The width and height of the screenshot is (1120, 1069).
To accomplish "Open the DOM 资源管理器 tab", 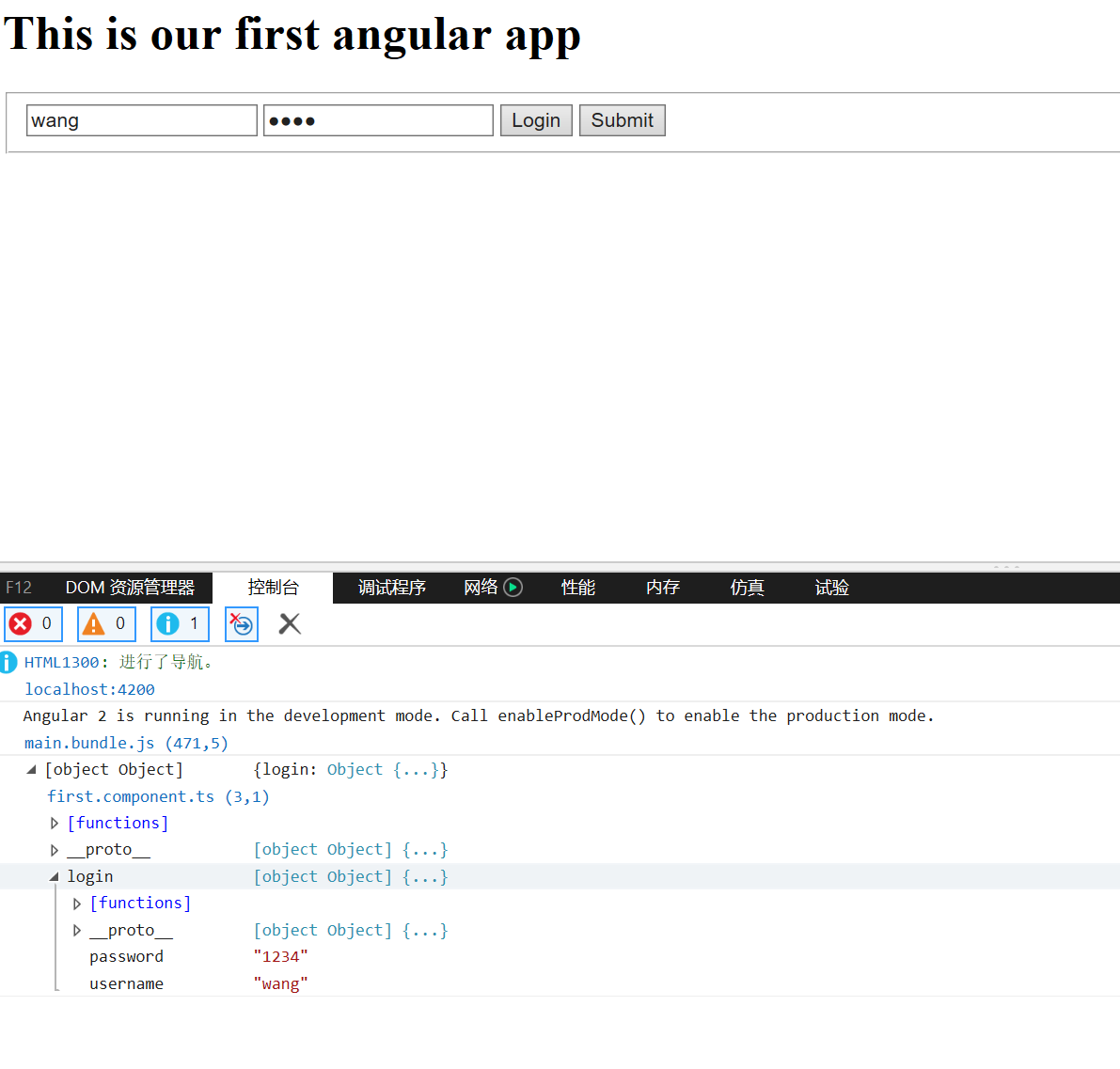I will pos(130,588).
